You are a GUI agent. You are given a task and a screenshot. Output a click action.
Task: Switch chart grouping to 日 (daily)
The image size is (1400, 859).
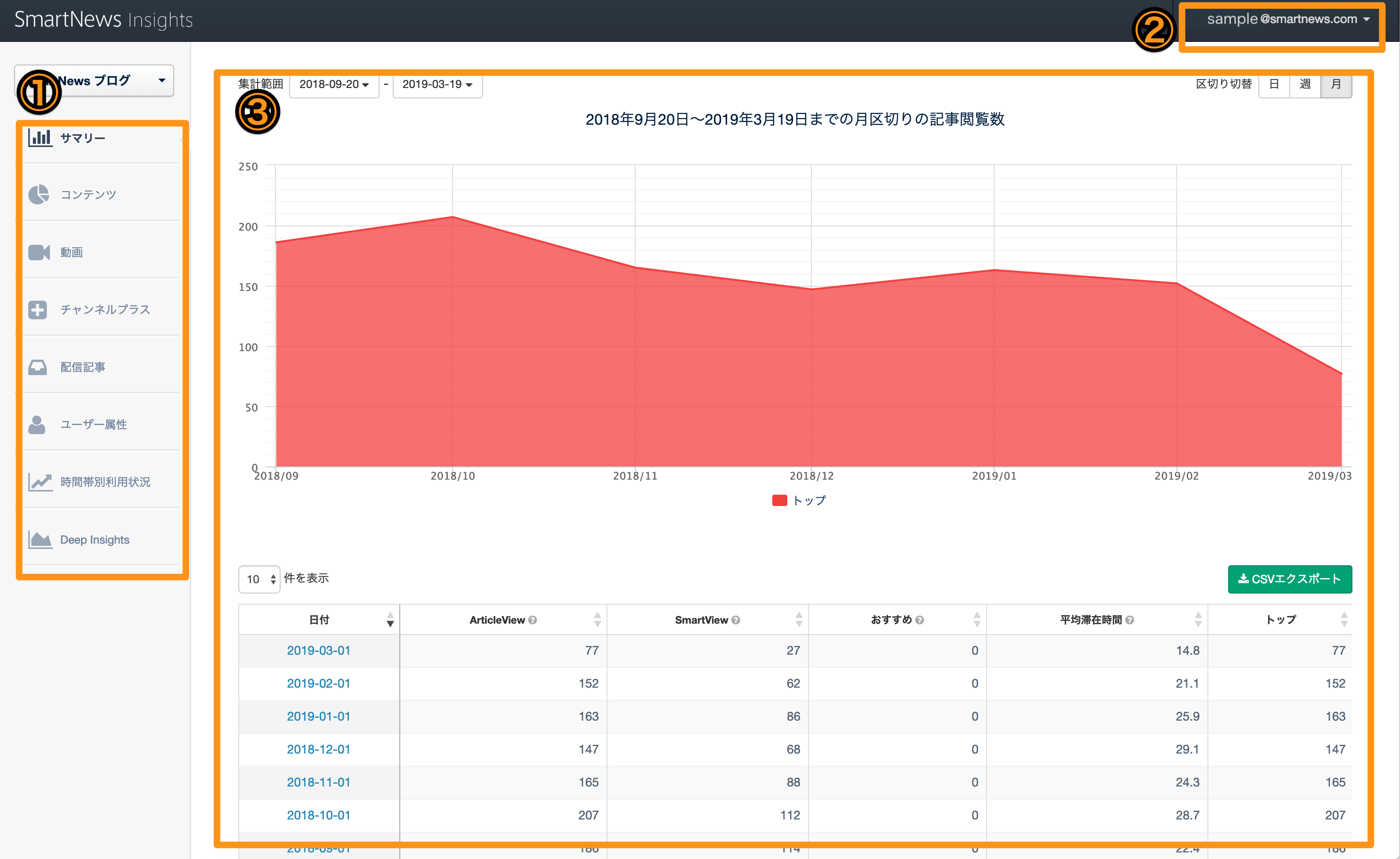coord(1274,85)
